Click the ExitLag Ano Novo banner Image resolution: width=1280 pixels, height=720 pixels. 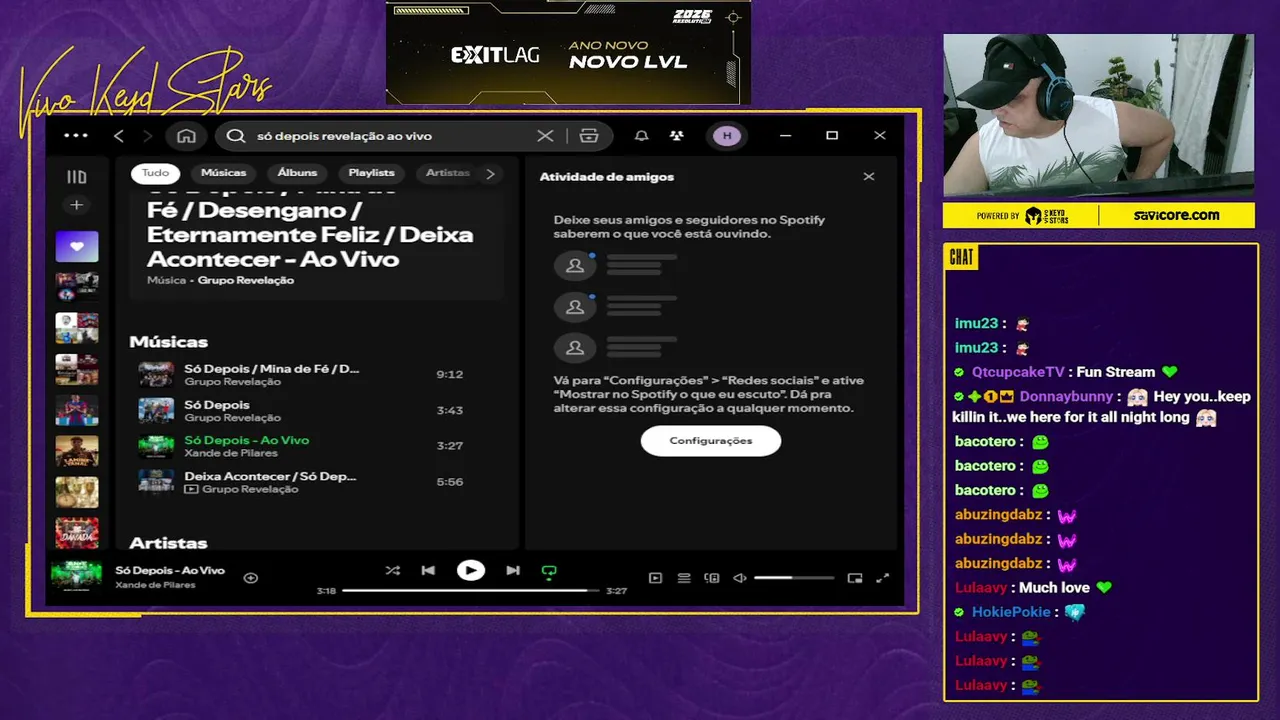pyautogui.click(x=568, y=52)
